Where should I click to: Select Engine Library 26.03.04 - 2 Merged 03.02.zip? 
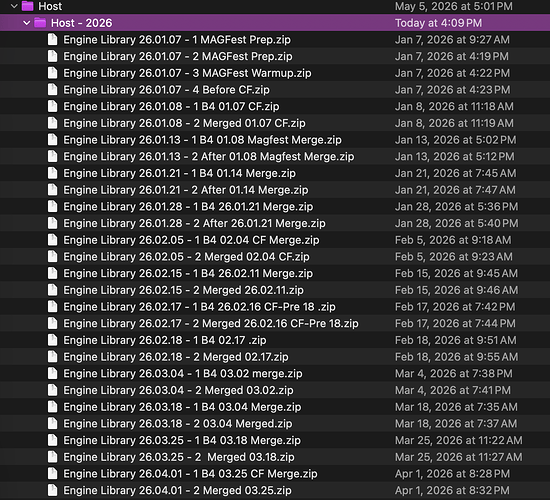[178, 390]
